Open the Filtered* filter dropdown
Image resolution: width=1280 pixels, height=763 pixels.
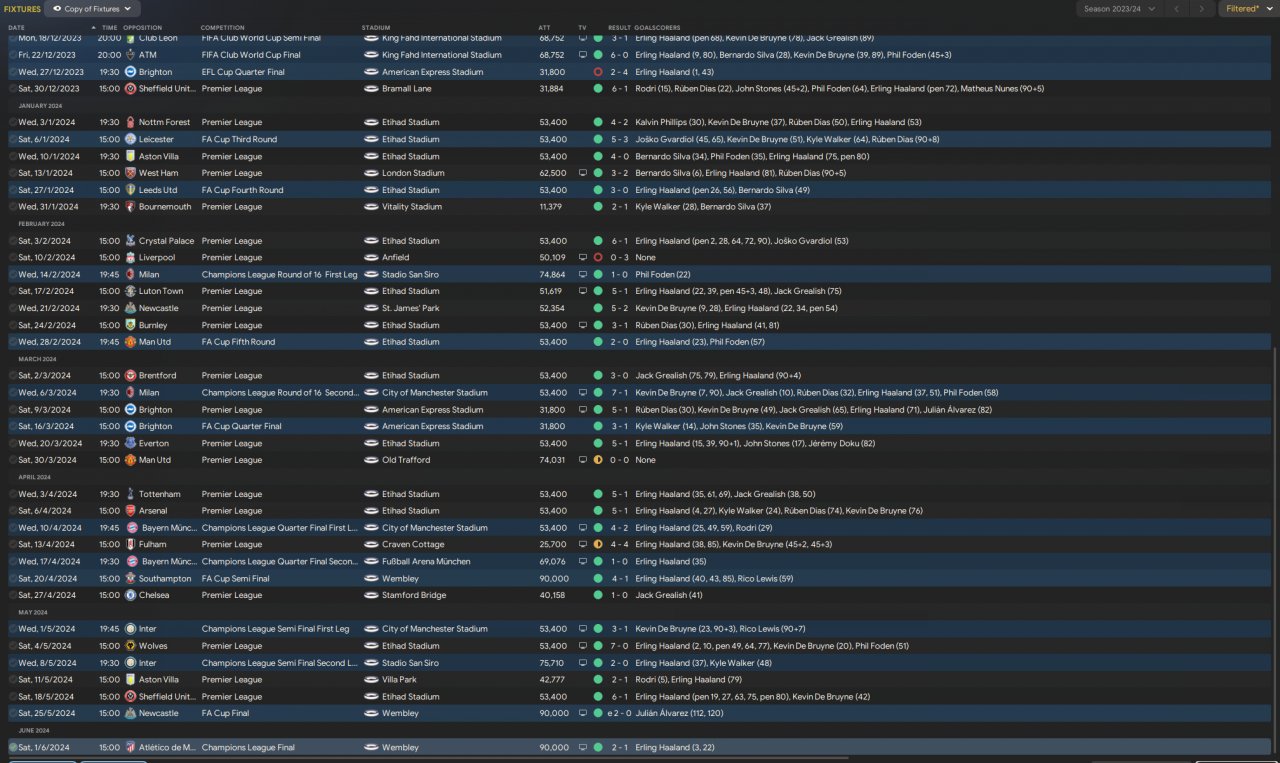pos(1248,9)
